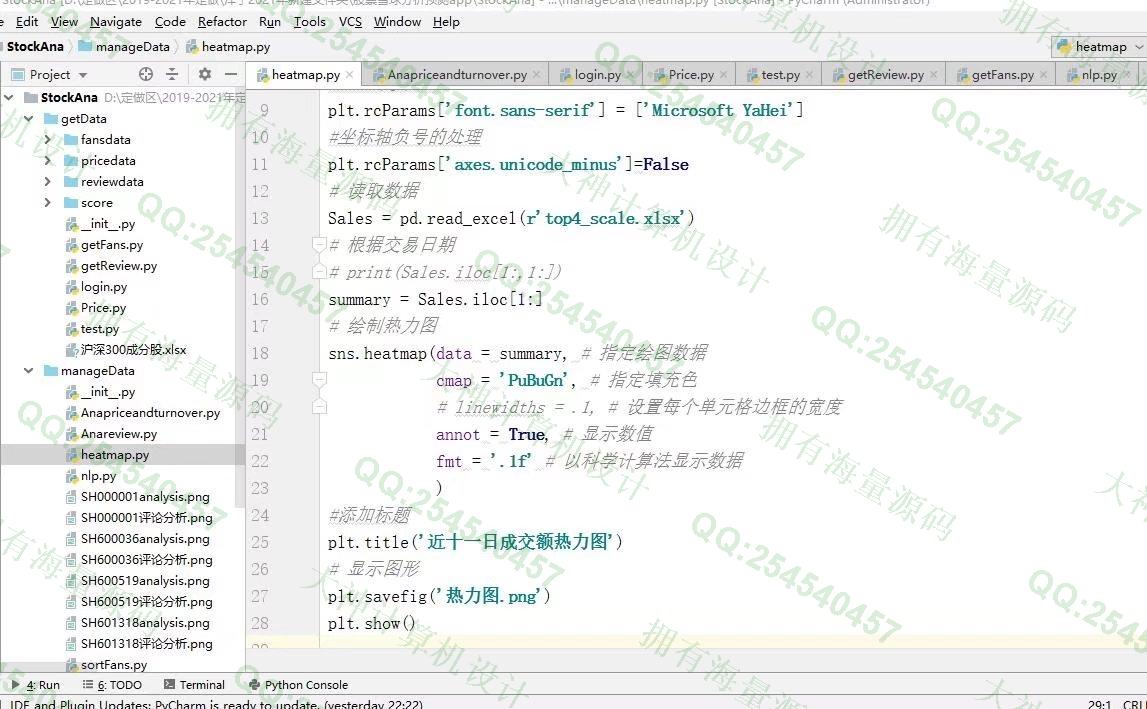This screenshot has height=709, width=1147.
Task: Select 沪深300成分股.xlsx file in tree
Action: click(133, 350)
